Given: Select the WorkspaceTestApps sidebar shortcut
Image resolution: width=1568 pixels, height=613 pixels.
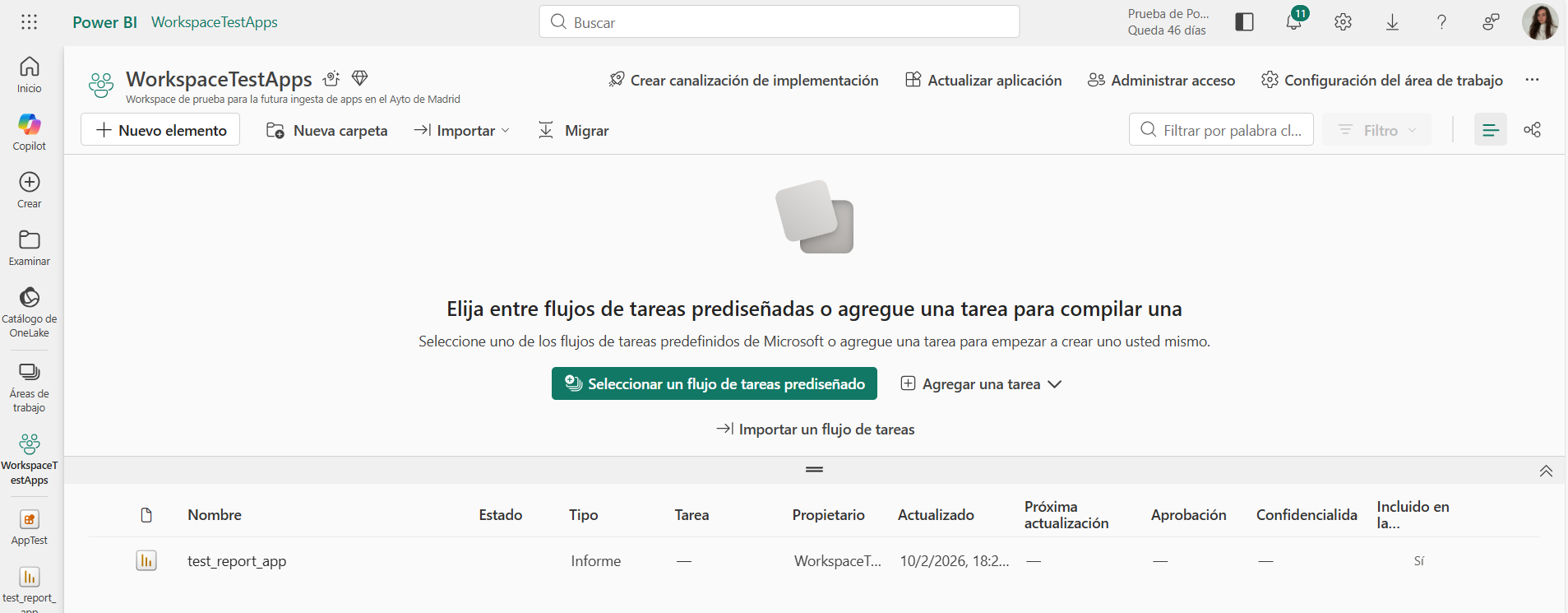Looking at the screenshot, I should pos(30,459).
